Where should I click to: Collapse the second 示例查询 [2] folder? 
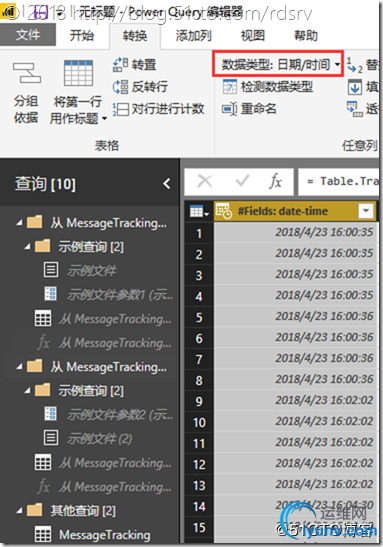pos(28,391)
